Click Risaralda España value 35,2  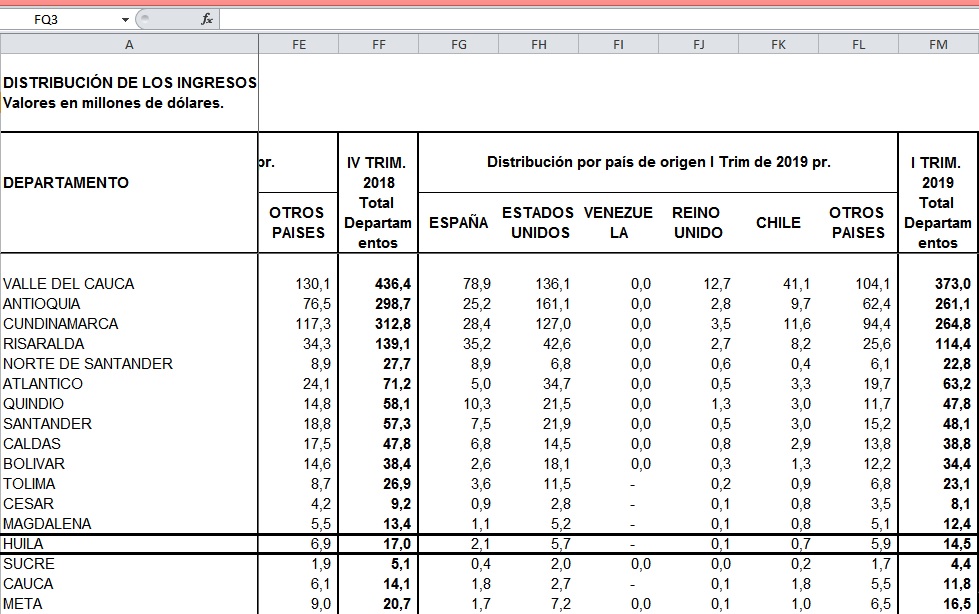click(477, 344)
